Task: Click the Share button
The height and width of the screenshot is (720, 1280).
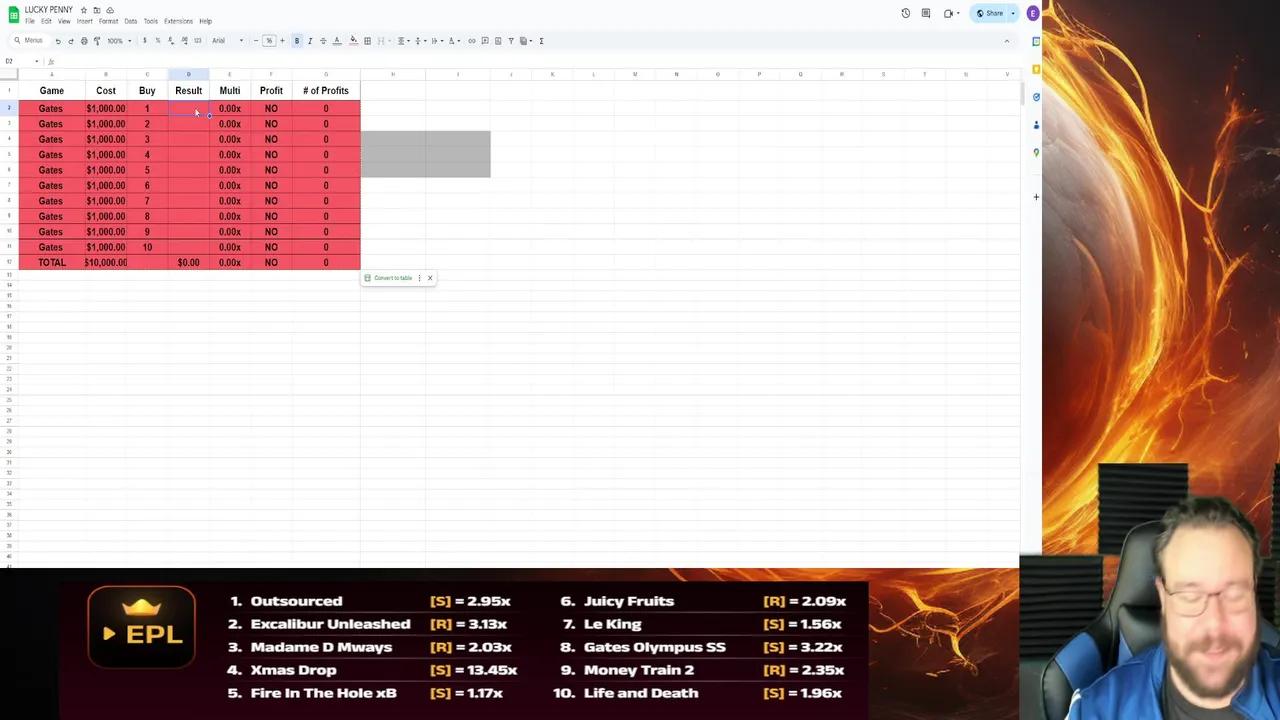Action: pyautogui.click(x=990, y=14)
